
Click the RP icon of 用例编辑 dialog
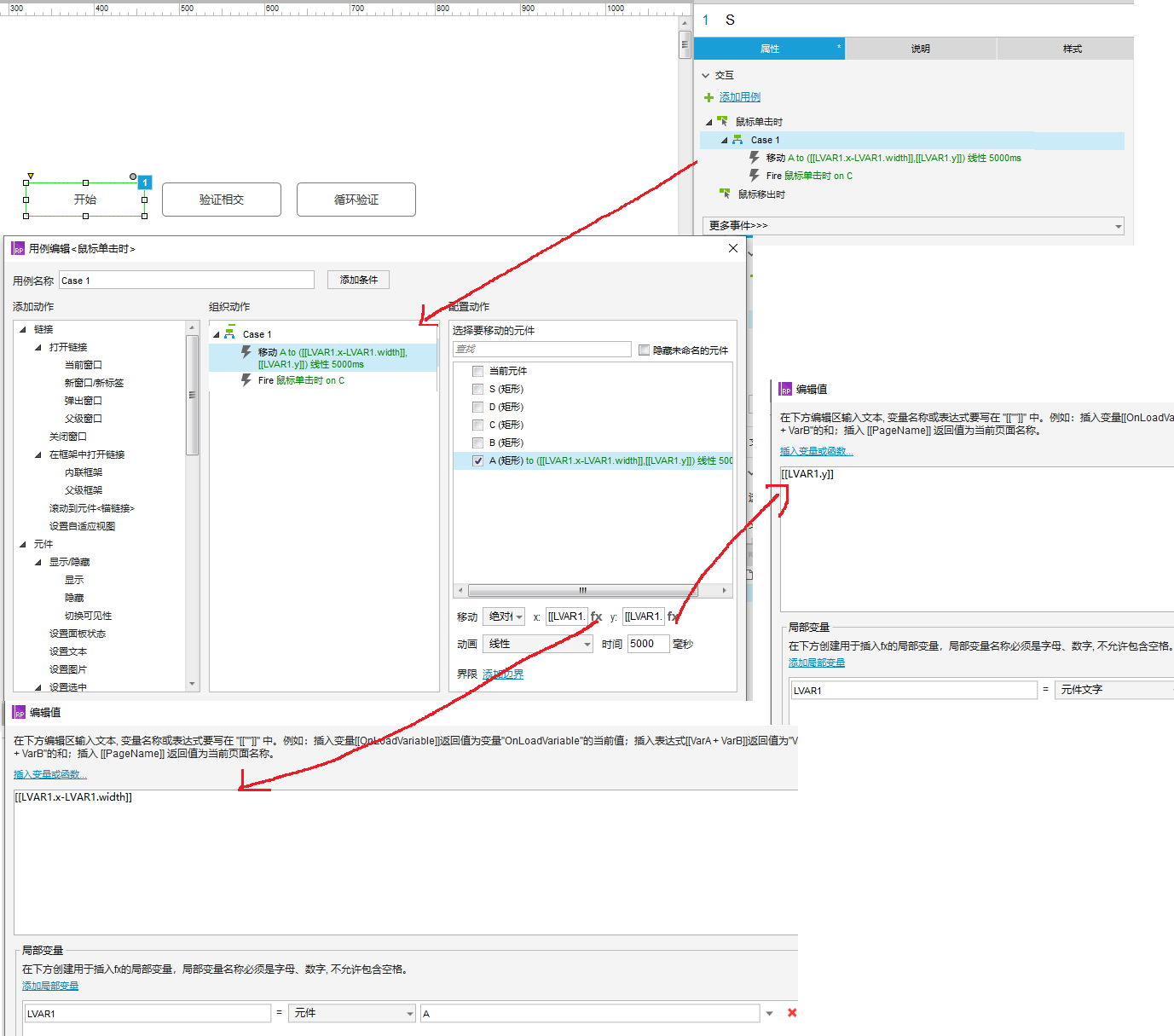(x=18, y=248)
